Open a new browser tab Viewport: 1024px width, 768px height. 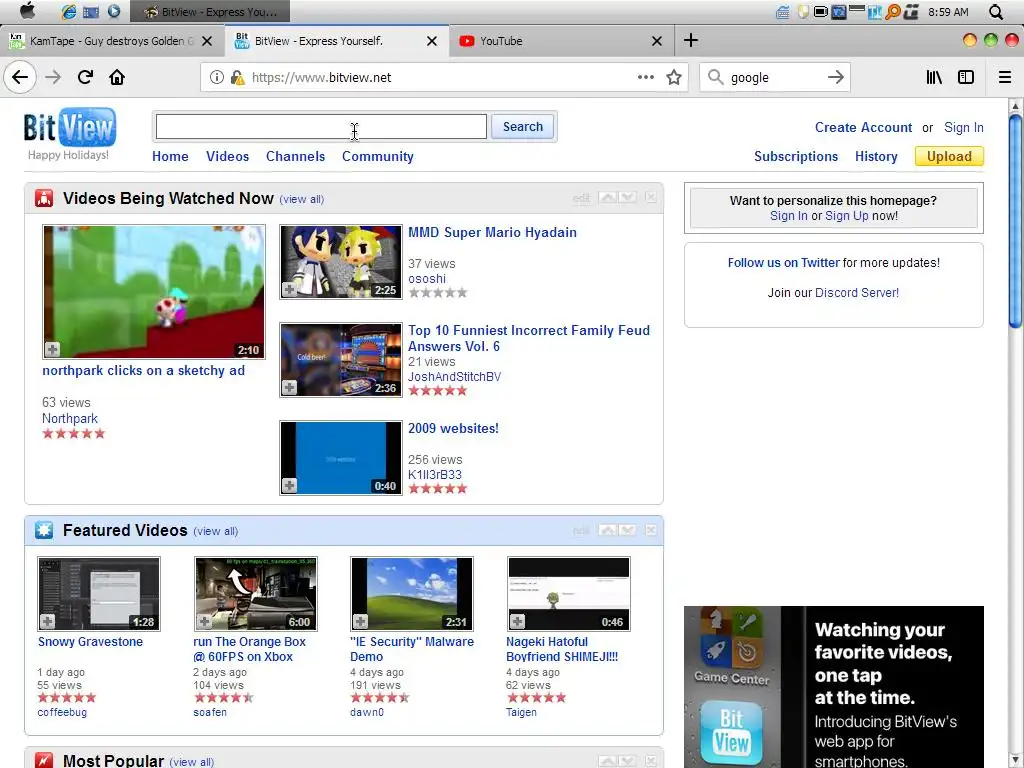(691, 40)
